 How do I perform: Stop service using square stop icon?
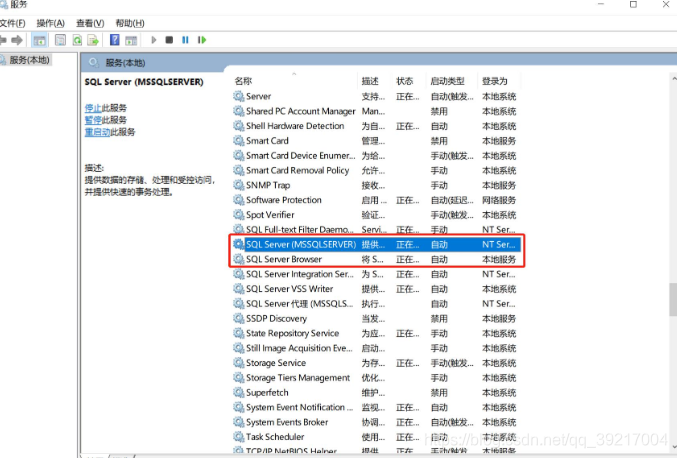[x=169, y=40]
